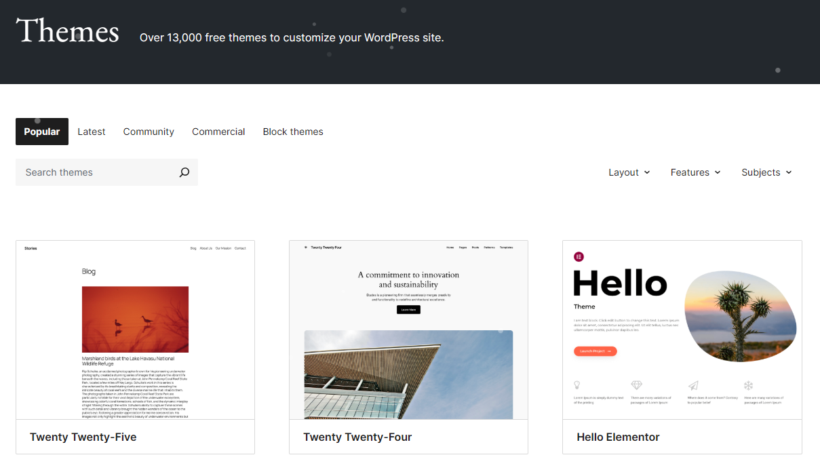The height and width of the screenshot is (472, 820).
Task: Click the Hello Elementor theme title
Action: tap(618, 437)
